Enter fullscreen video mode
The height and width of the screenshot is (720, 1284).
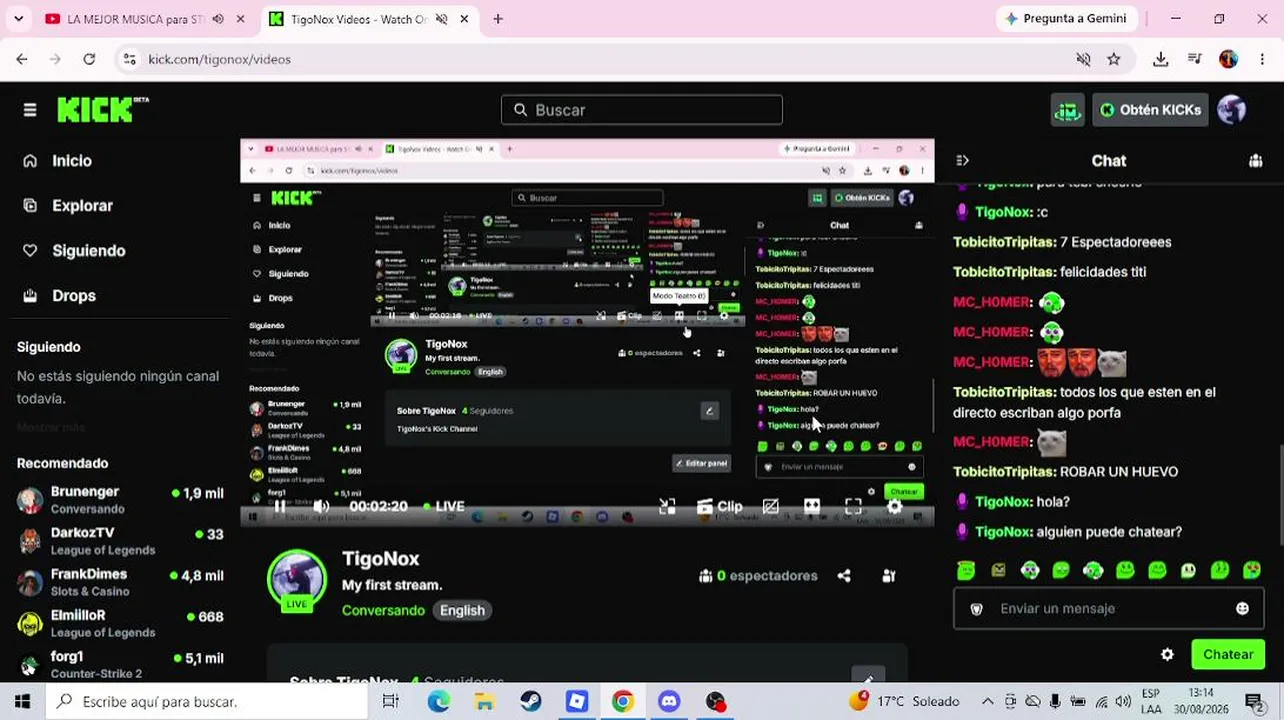click(853, 506)
